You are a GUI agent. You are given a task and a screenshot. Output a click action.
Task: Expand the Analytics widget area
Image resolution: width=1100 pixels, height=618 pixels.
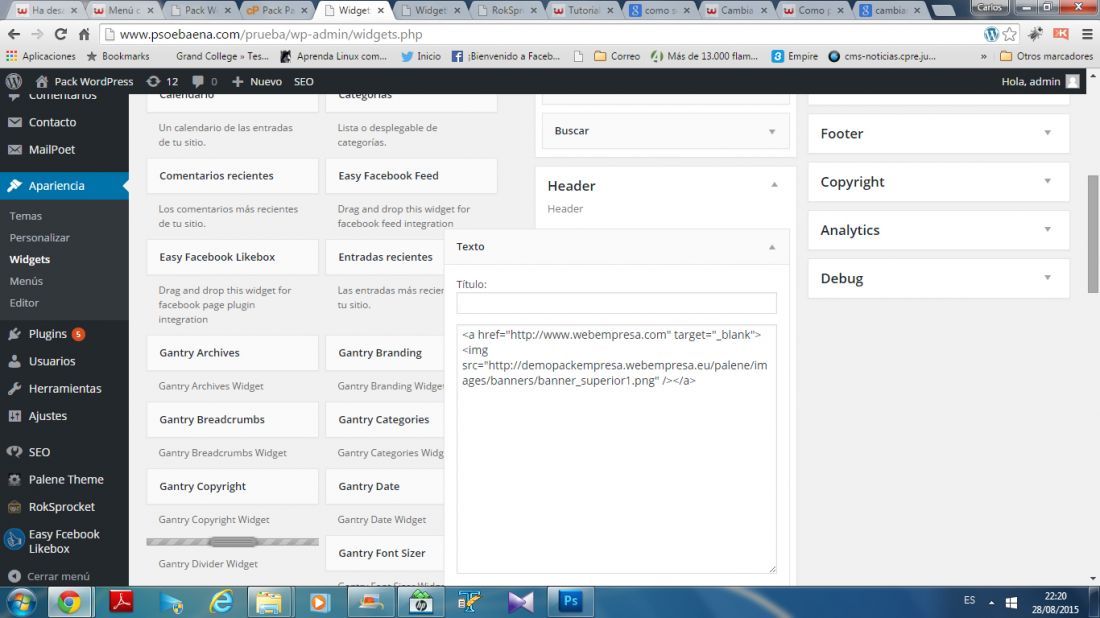coord(1047,230)
